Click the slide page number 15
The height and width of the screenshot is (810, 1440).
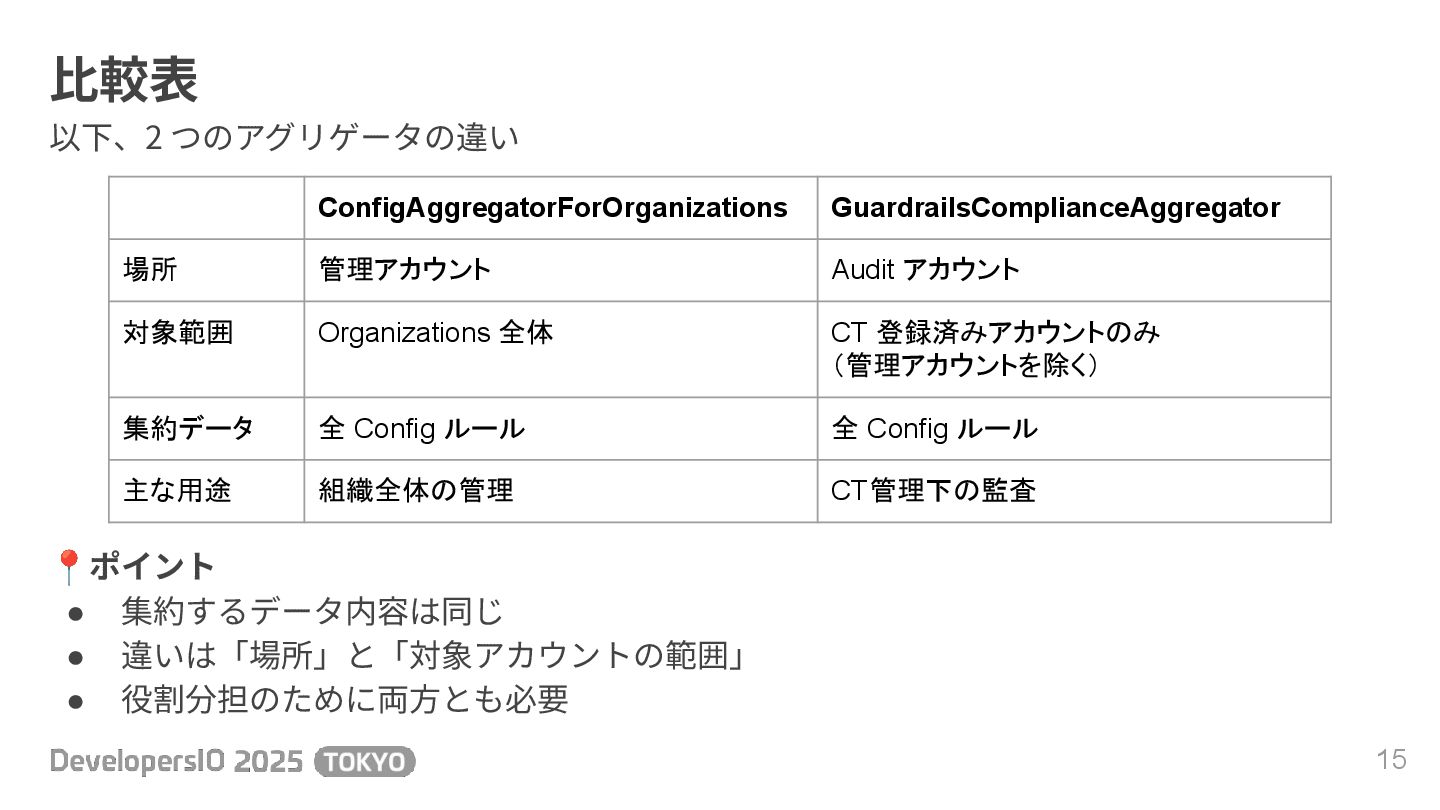click(x=1391, y=760)
